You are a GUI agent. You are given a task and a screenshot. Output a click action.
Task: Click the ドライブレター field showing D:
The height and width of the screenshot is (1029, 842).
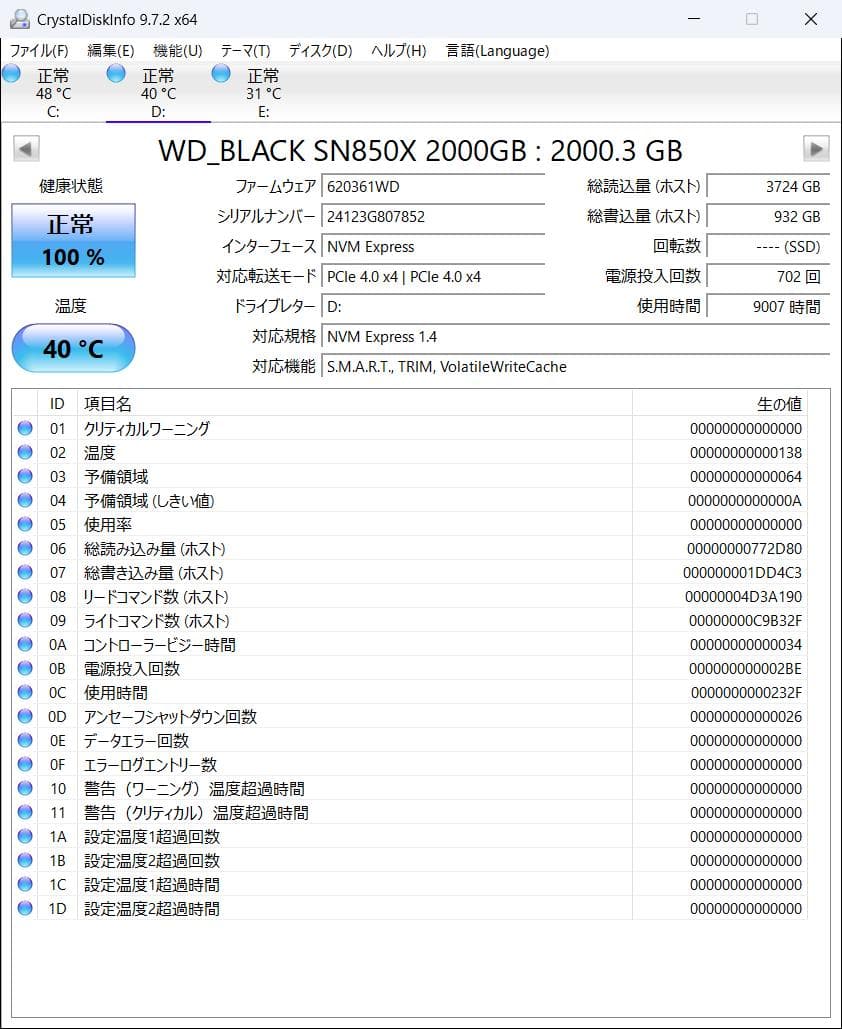pos(433,306)
